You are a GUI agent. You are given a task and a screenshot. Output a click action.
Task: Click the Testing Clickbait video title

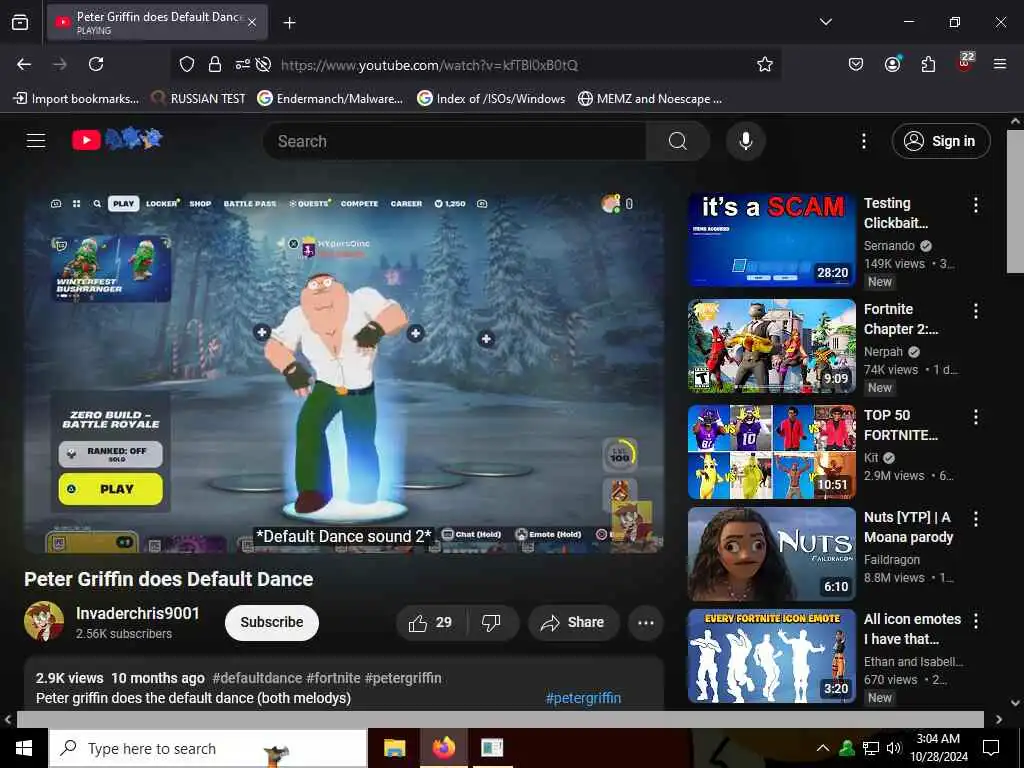896,213
